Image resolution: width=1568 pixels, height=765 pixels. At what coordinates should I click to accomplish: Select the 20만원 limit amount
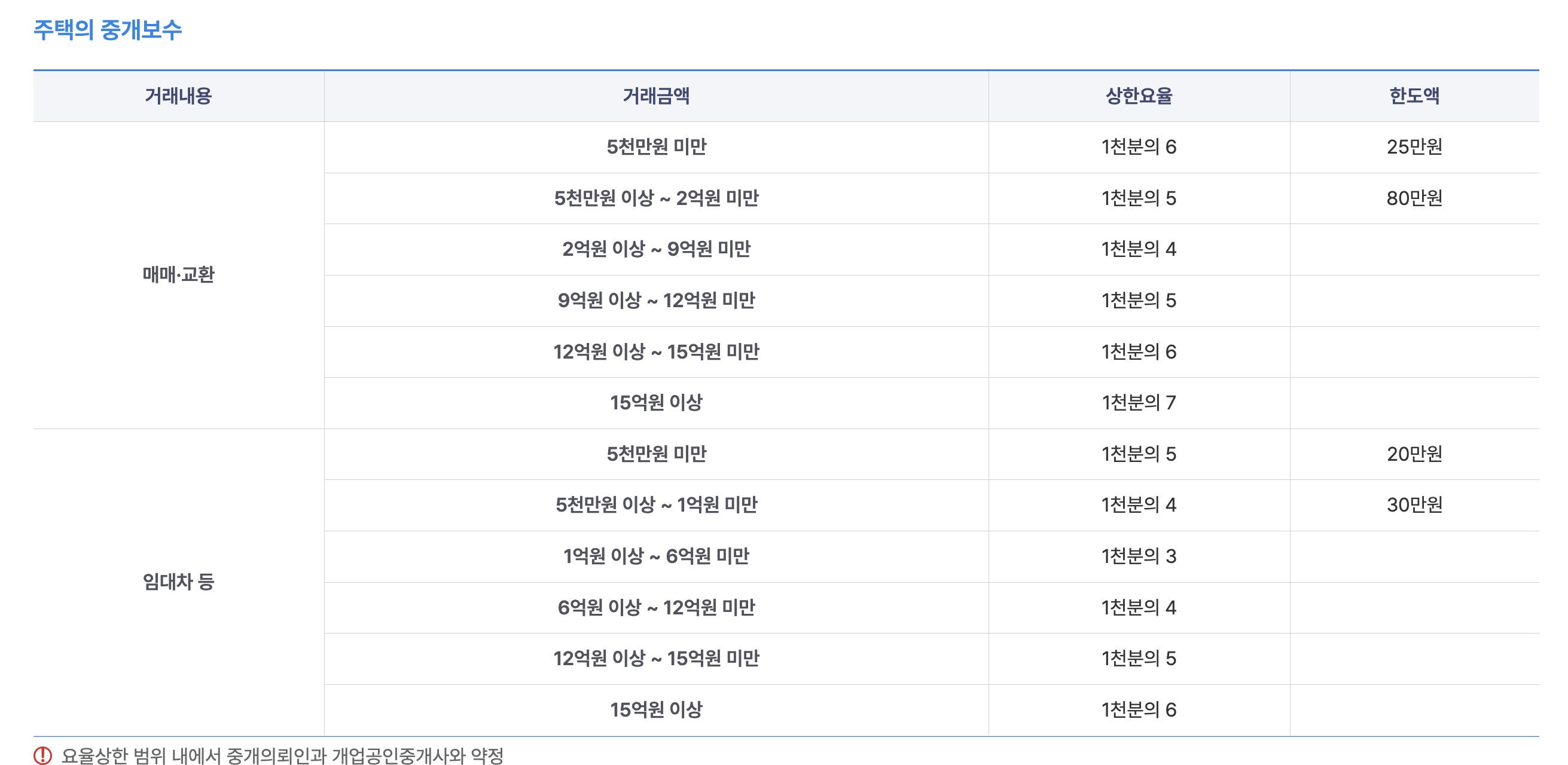pos(1416,454)
